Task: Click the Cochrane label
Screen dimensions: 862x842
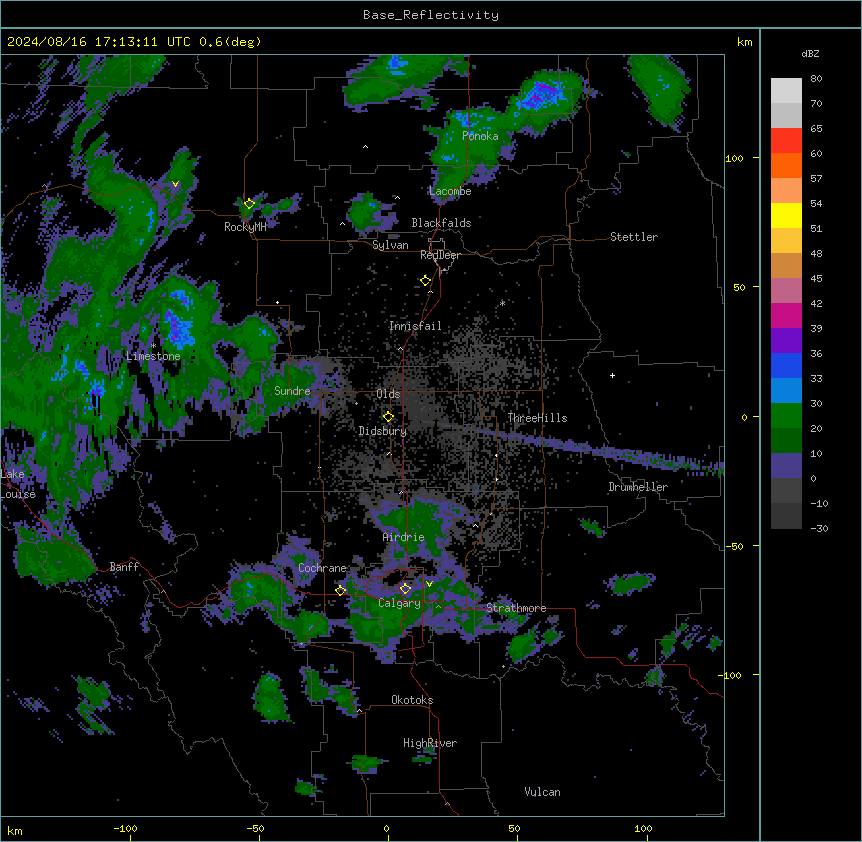Action: pos(322,568)
